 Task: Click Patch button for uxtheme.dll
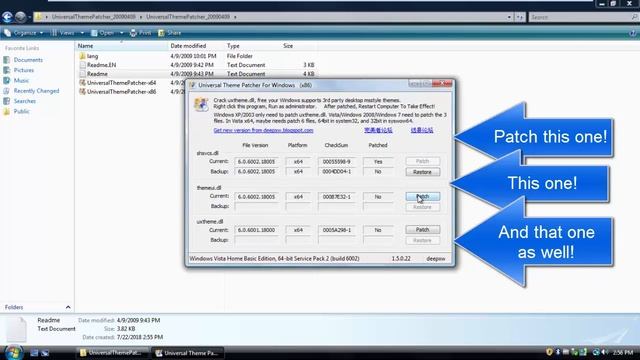tap(422, 230)
